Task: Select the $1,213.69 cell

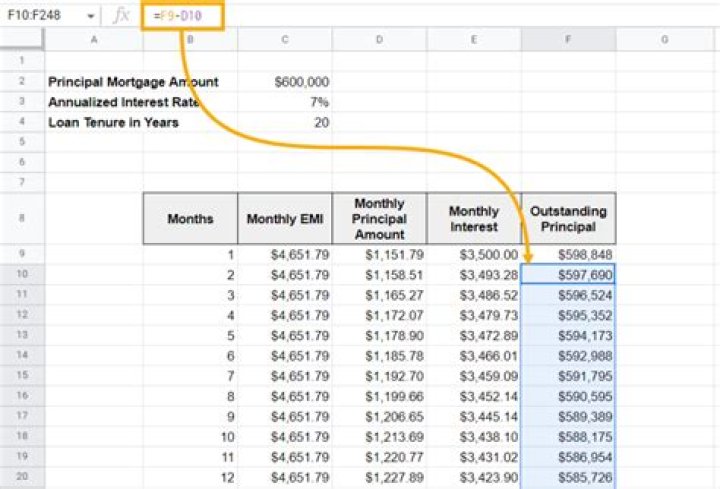Action: 379,436
